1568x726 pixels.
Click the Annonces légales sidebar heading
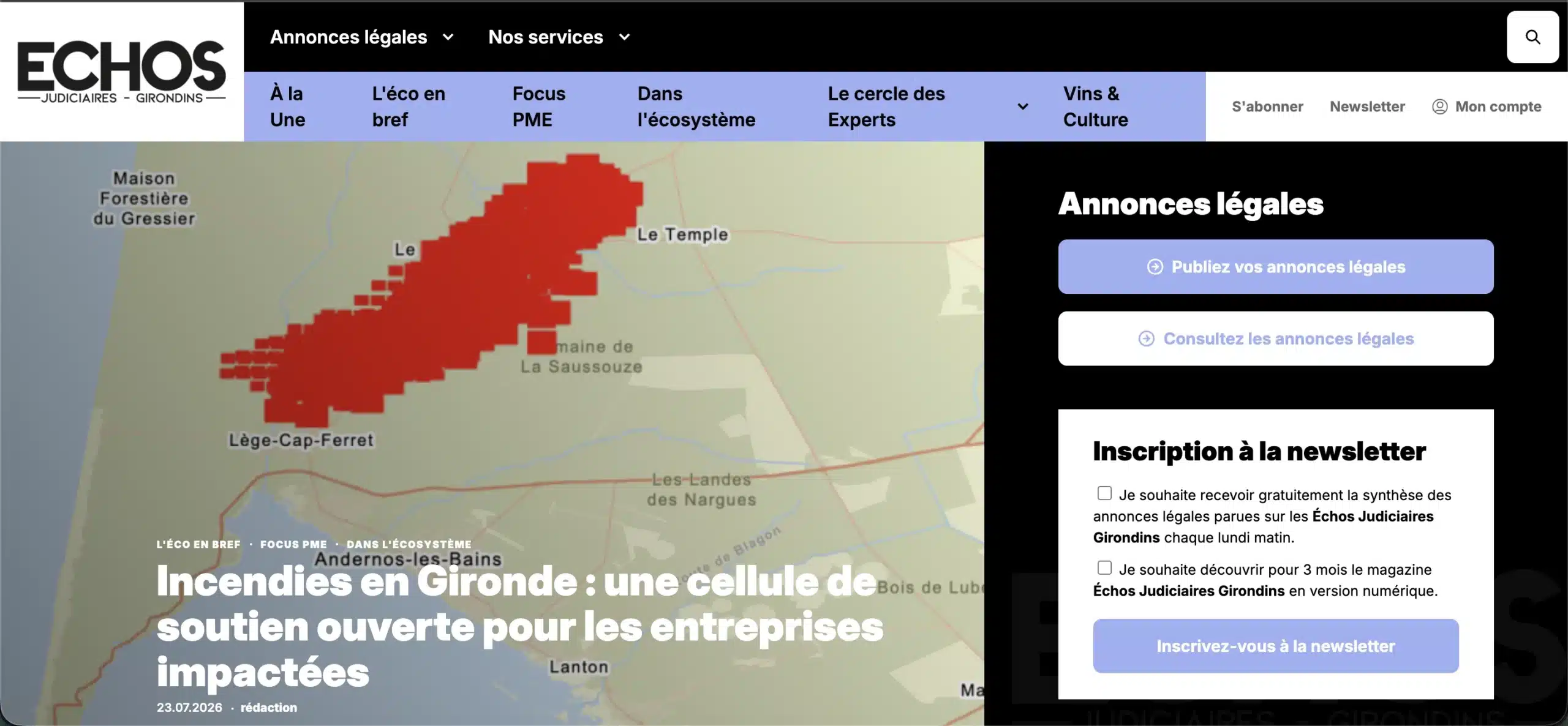tap(1191, 204)
